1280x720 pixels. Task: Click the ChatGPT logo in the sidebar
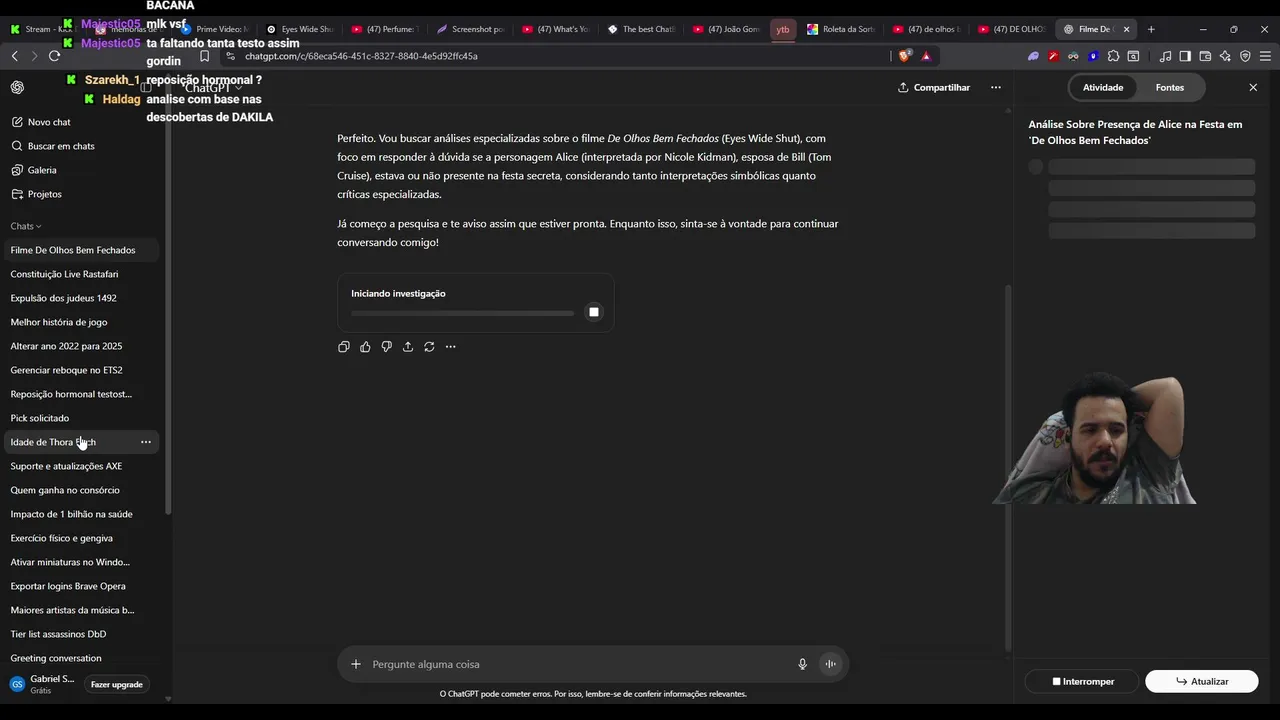[17, 87]
